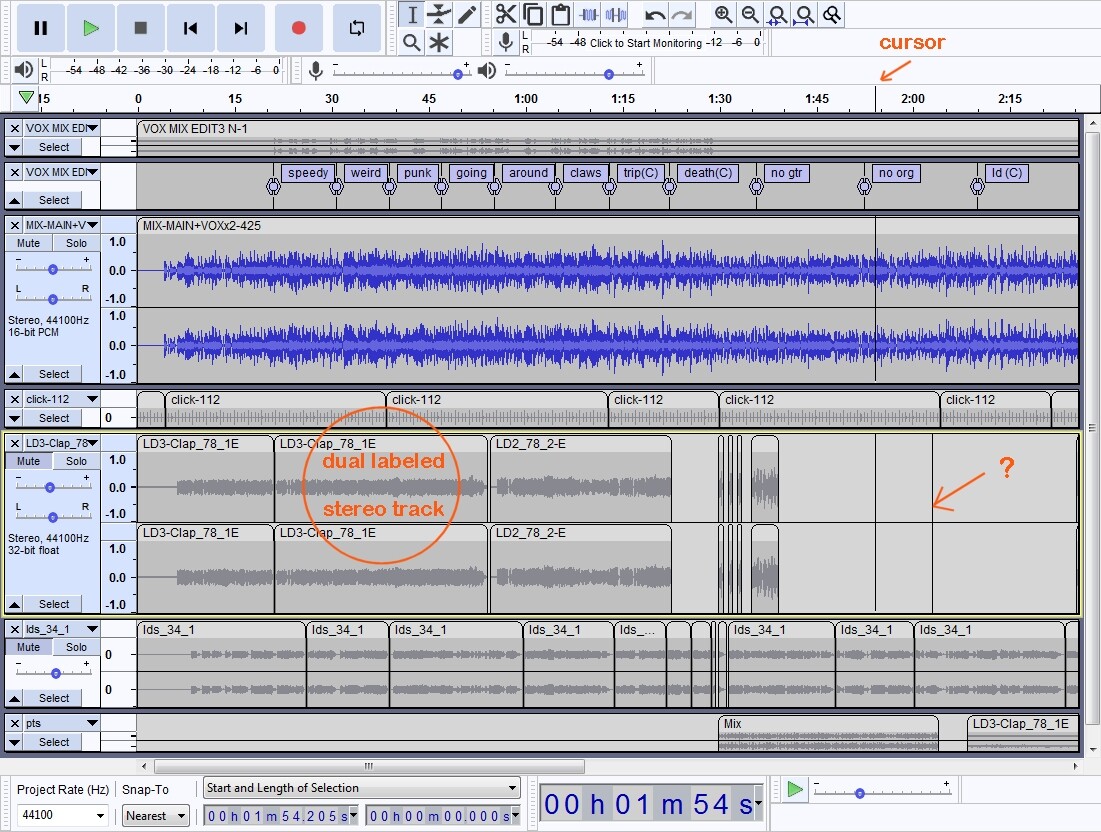
Task: Cut selection with the scissors icon
Action: pos(506,15)
